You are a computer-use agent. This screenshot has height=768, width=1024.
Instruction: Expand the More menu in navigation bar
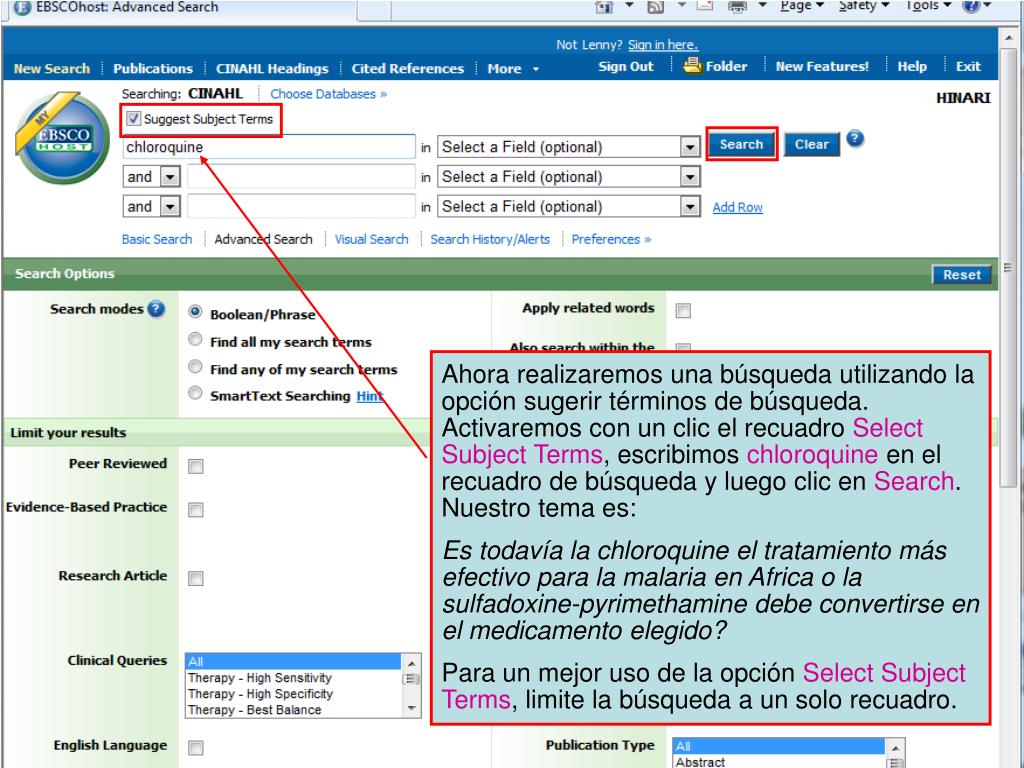pos(513,69)
